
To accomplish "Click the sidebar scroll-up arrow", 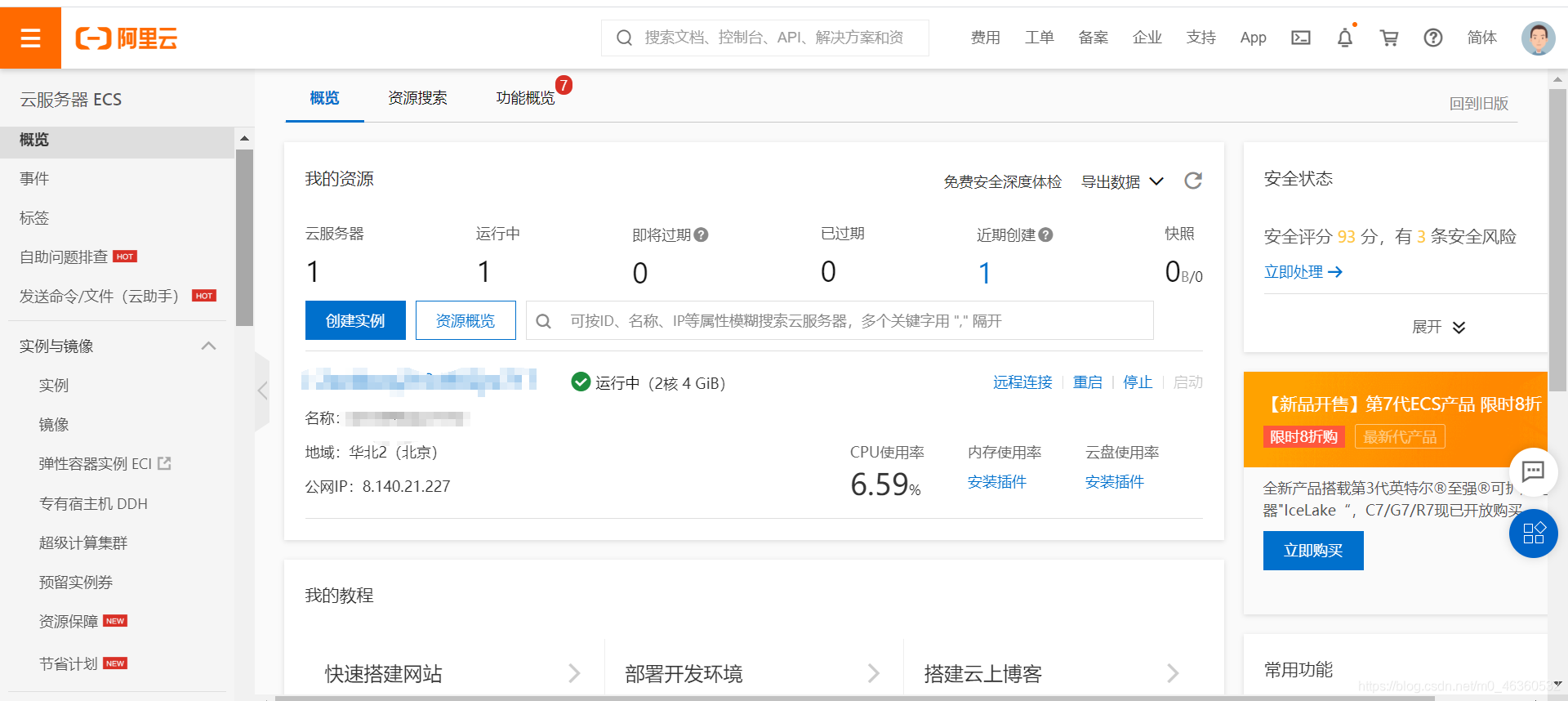I will (244, 138).
